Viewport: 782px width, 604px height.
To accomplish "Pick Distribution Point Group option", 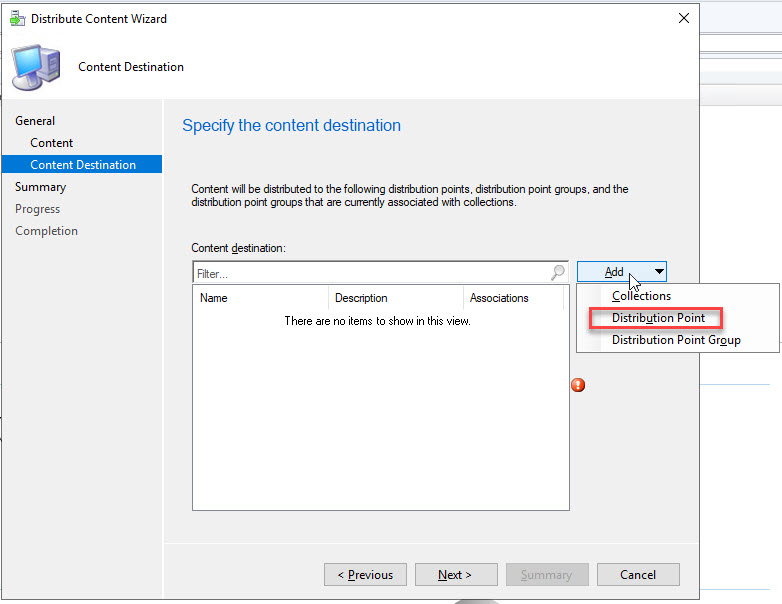I will pyautogui.click(x=676, y=340).
